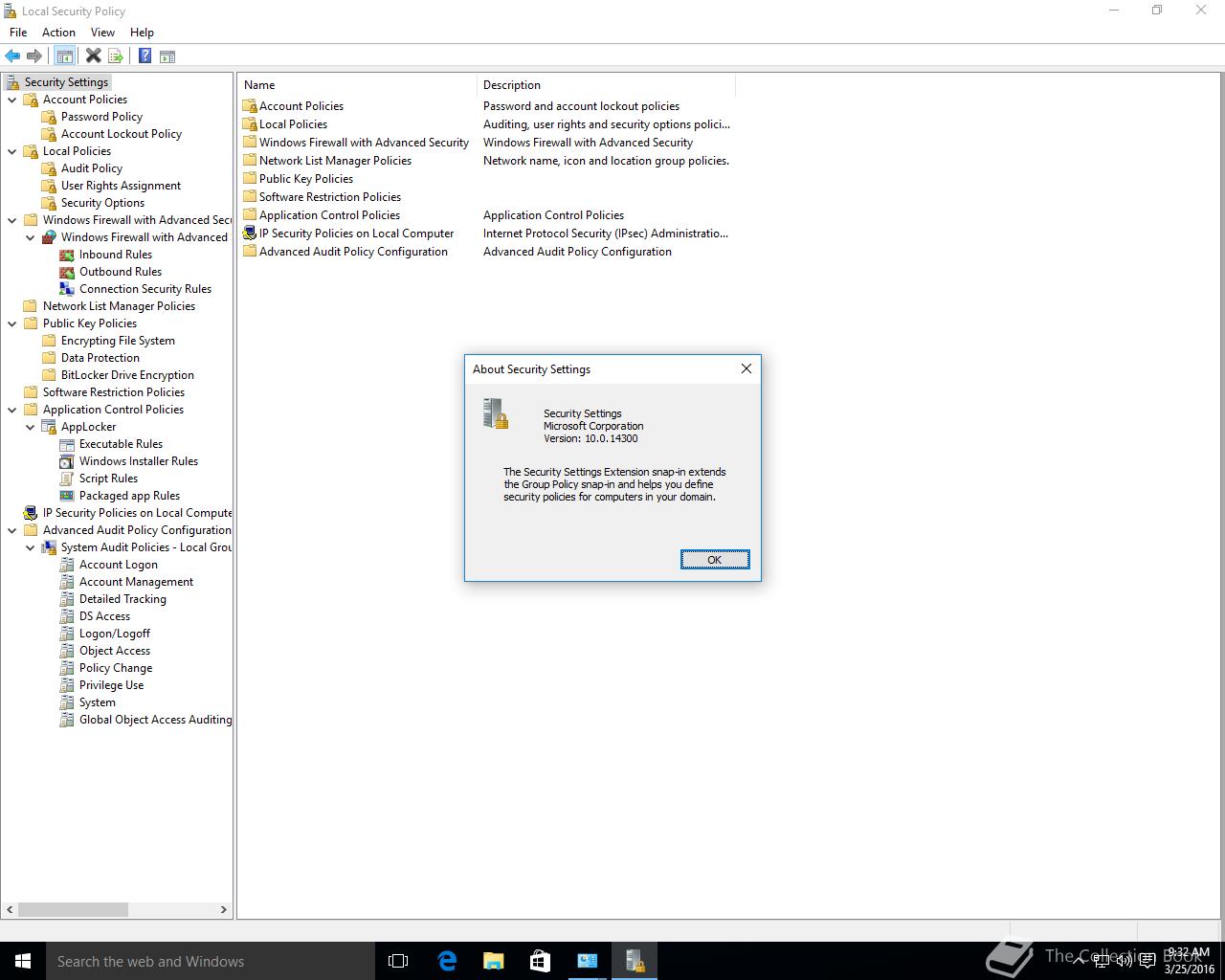Click Security Settings root node icon
This screenshot has width=1225, height=980.
click(x=12, y=82)
